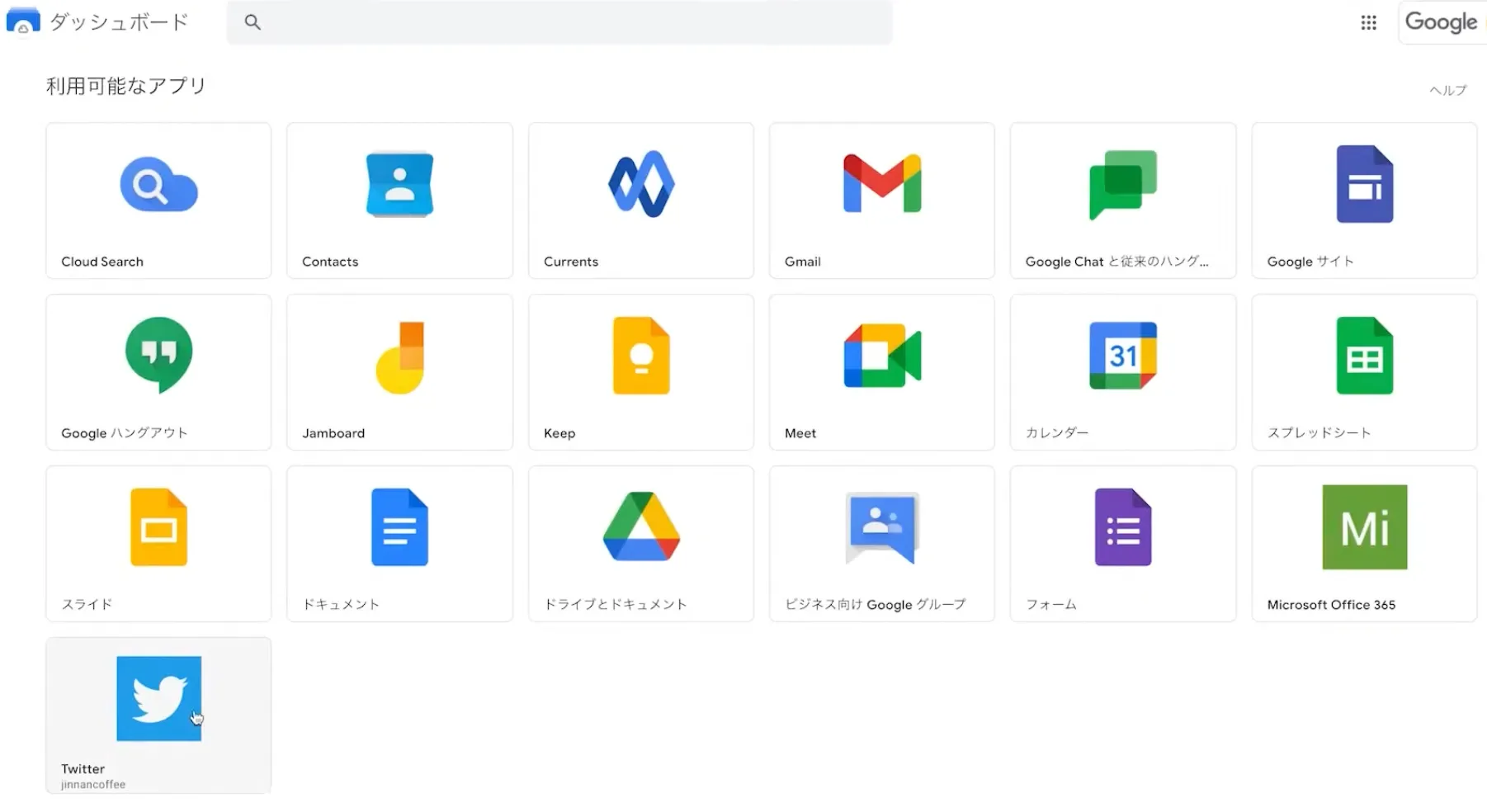Open the ビジネス向け Google グループ icon
The image size is (1487, 812).
coord(882,528)
